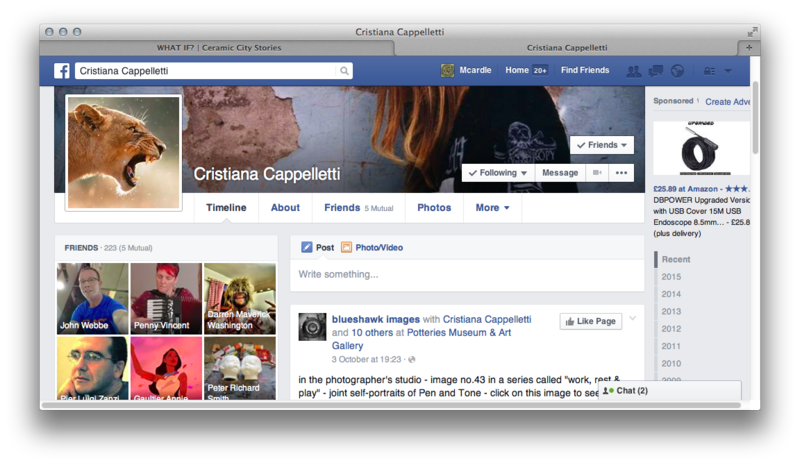Open the account settings dropdown arrow
Screen dimensions: 800x465
point(728,71)
